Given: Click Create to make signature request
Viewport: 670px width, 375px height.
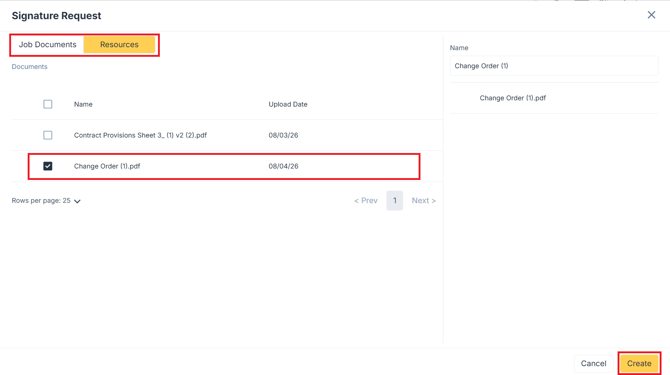Looking at the screenshot, I should tap(639, 363).
